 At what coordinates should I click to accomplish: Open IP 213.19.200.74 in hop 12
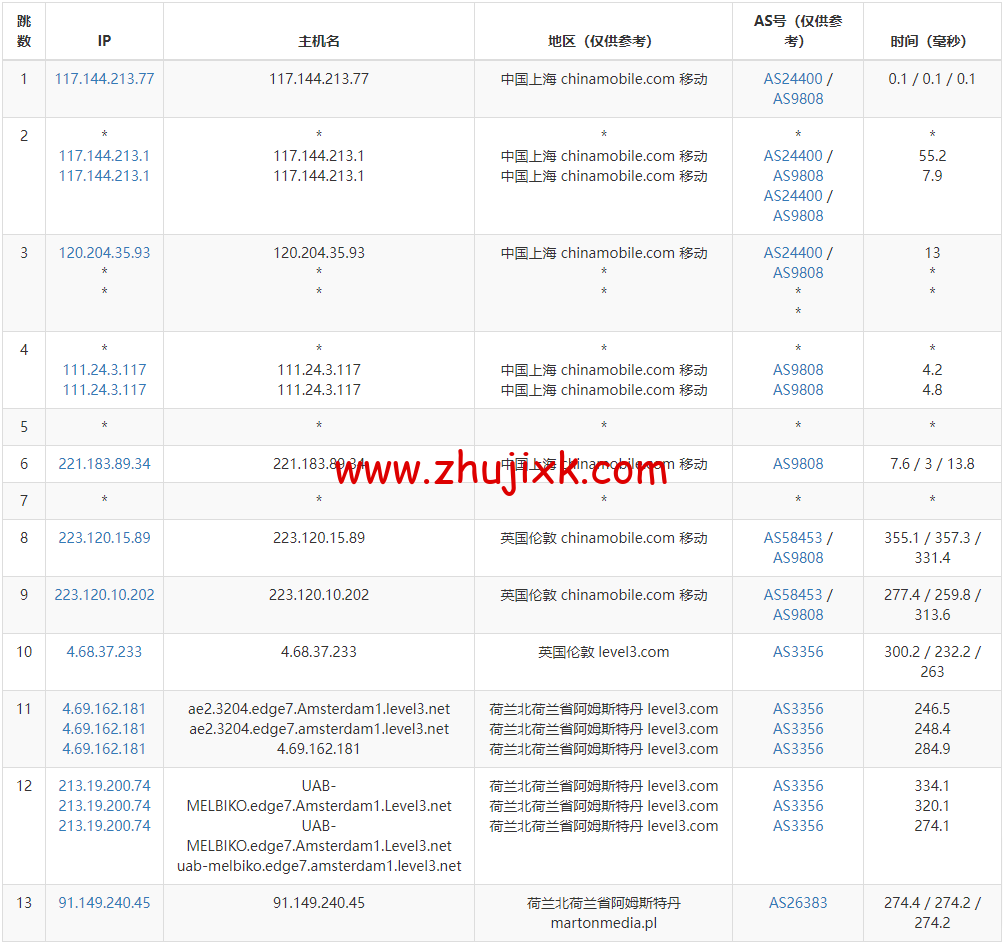(104, 785)
